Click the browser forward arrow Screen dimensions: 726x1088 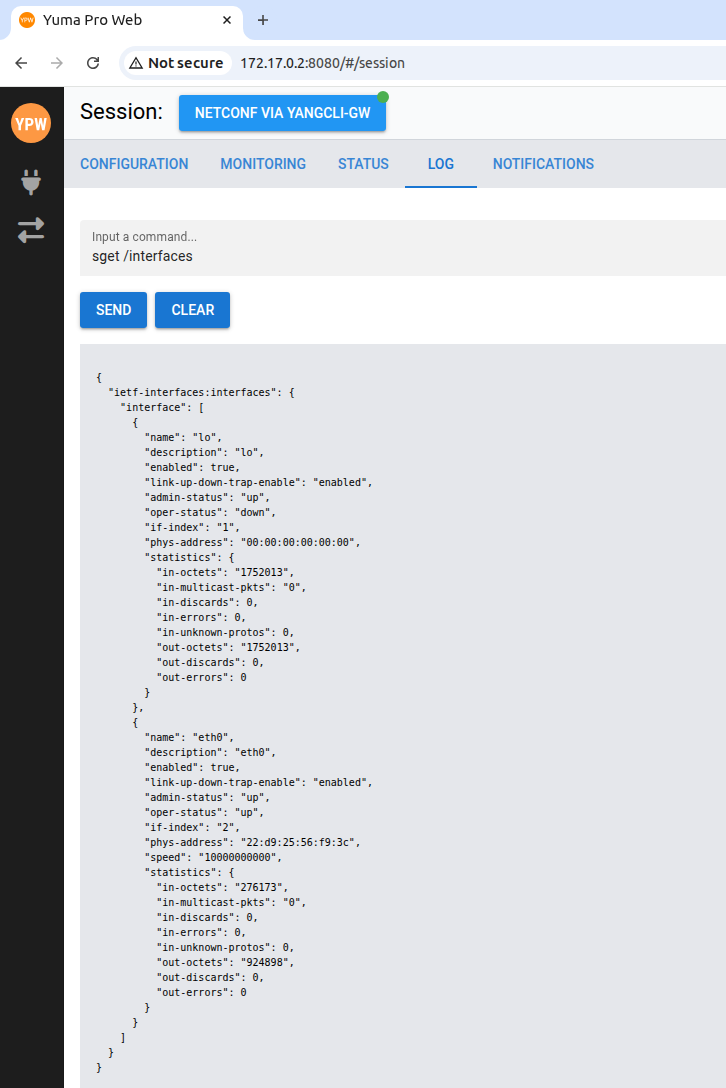tap(56, 62)
